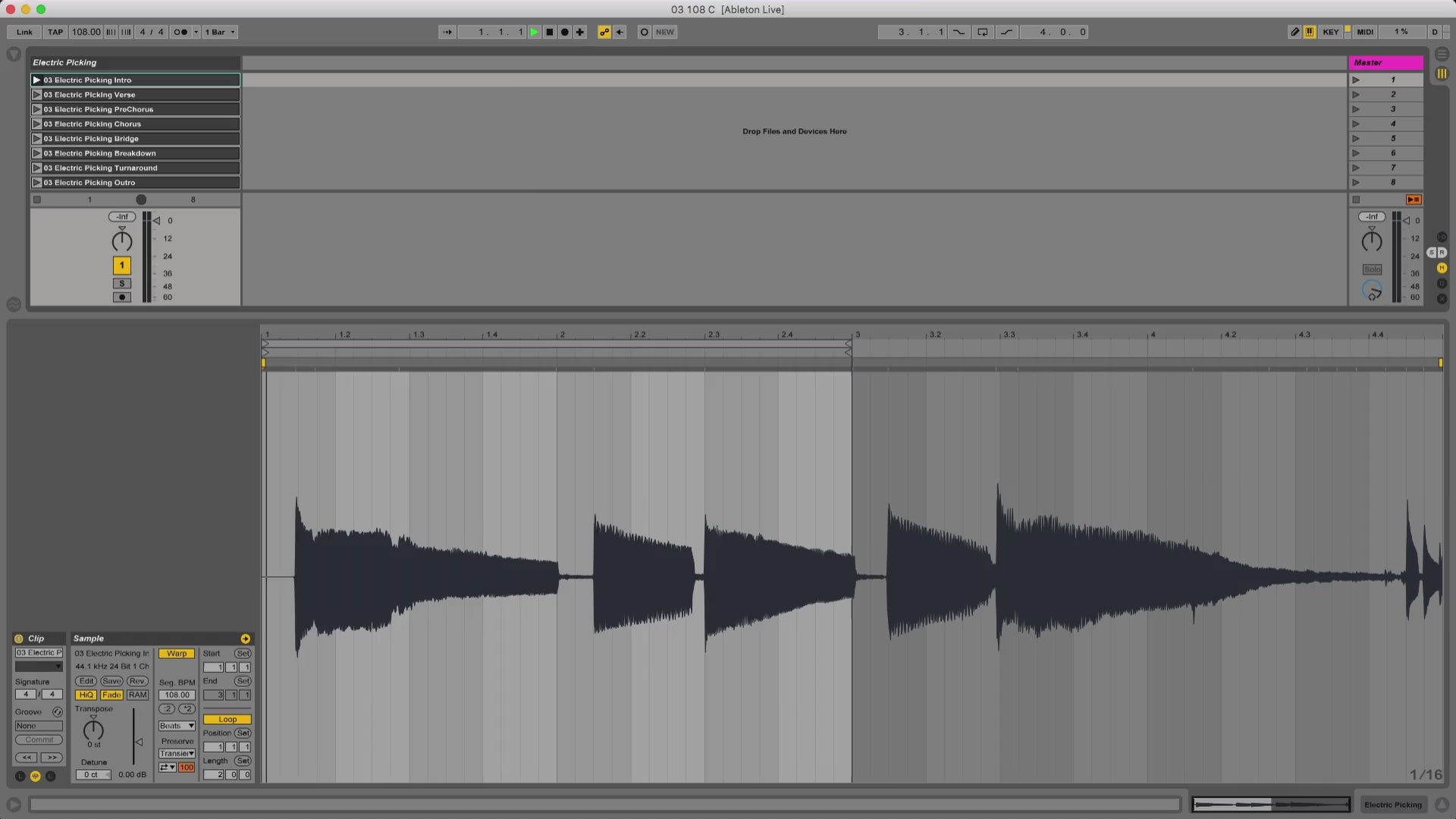Screen dimensions: 1456x819
Task: Activate track 1 yellow activator button
Action: (x=122, y=265)
